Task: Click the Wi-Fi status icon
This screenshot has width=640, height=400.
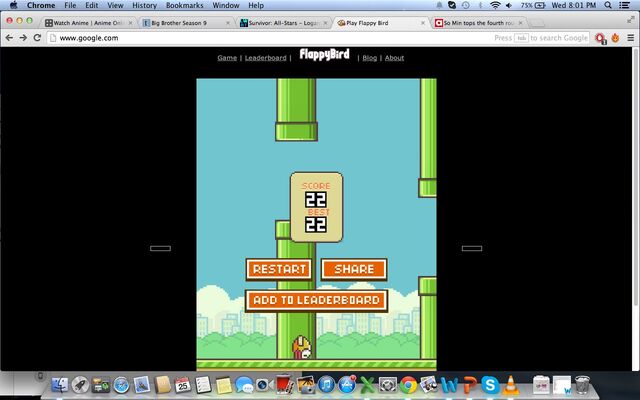Action: (x=495, y=5)
